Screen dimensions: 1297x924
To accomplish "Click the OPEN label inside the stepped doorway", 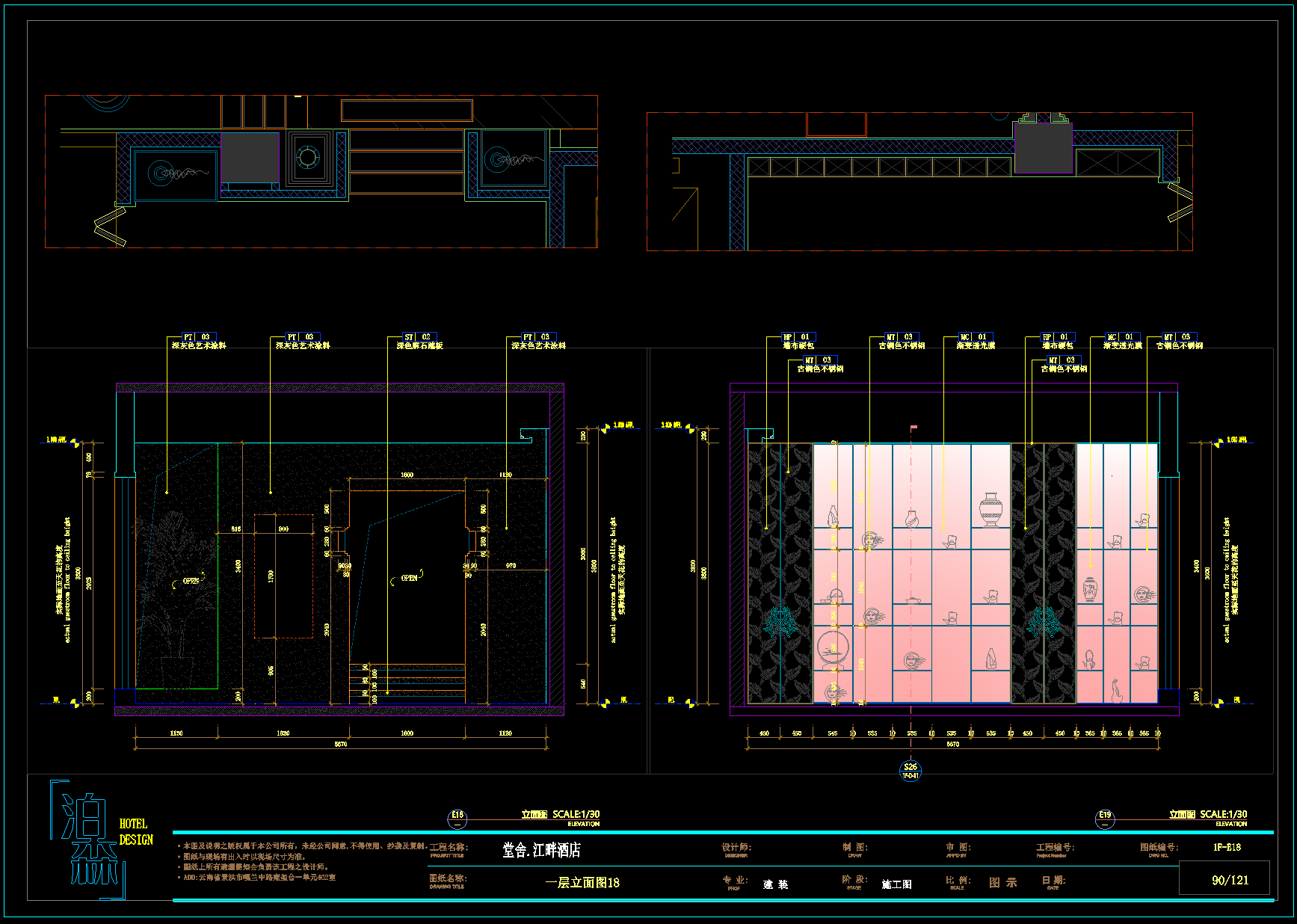I will 409,578.
